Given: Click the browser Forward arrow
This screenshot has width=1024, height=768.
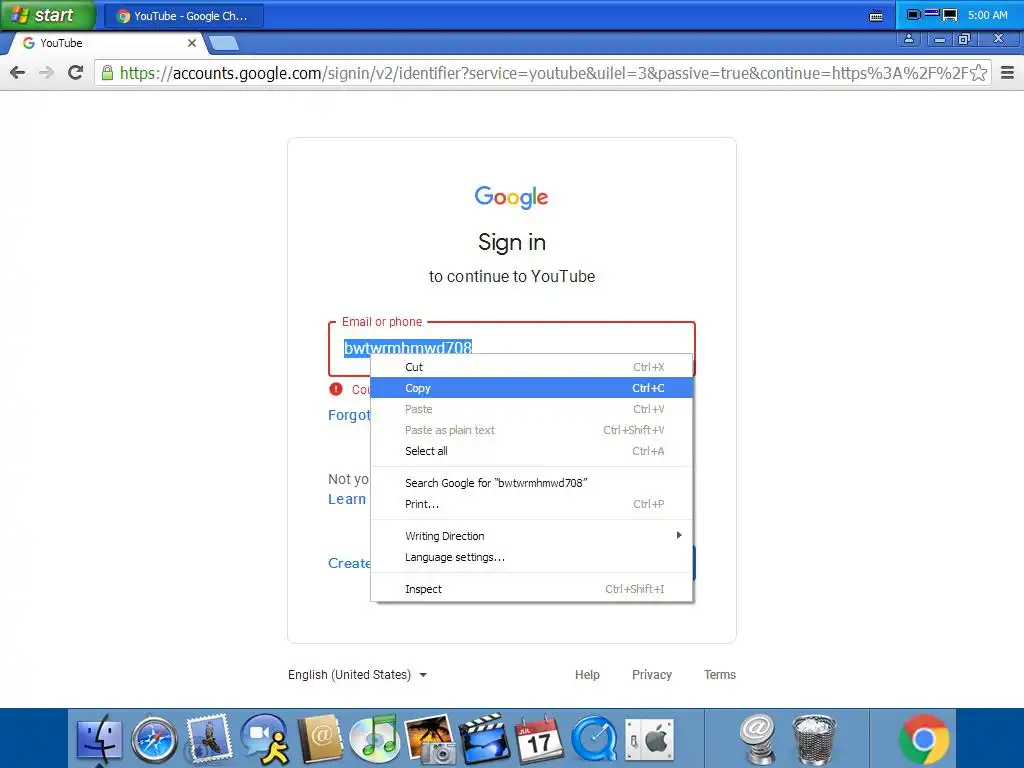Looking at the screenshot, I should click(46, 72).
